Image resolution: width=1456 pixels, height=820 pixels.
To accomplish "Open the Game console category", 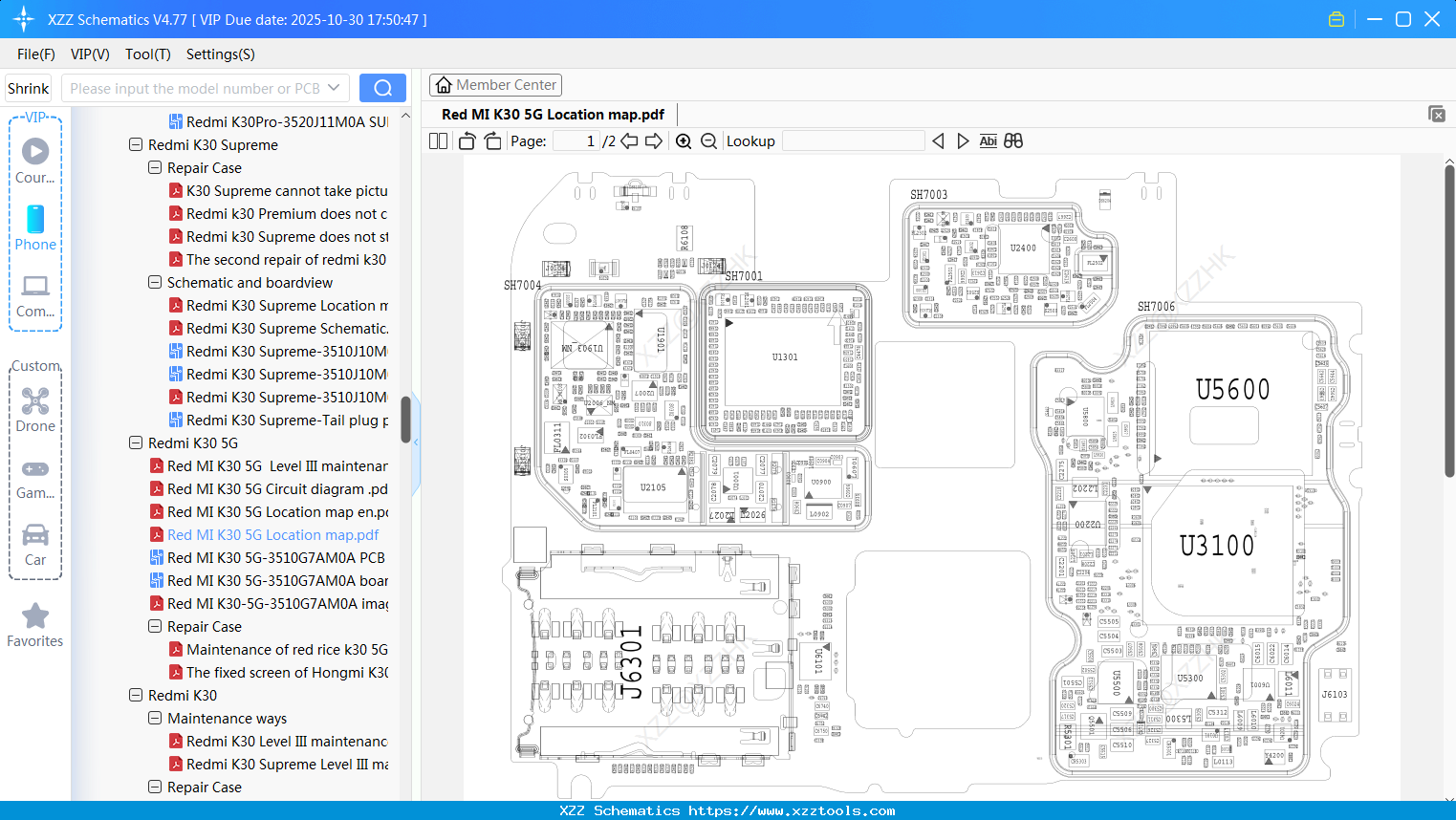I will pyautogui.click(x=34, y=470).
